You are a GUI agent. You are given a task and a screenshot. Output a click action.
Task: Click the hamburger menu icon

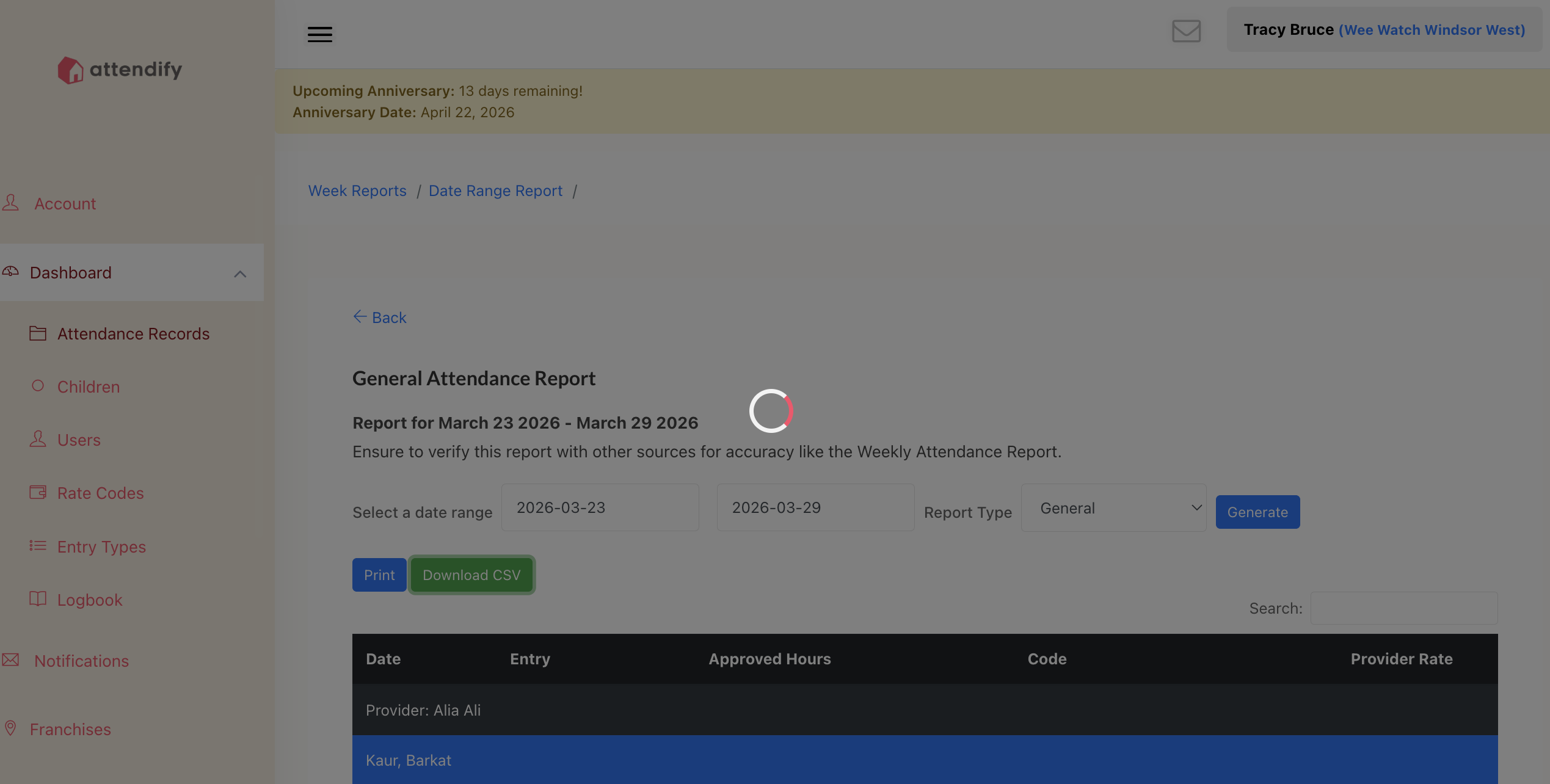(319, 34)
